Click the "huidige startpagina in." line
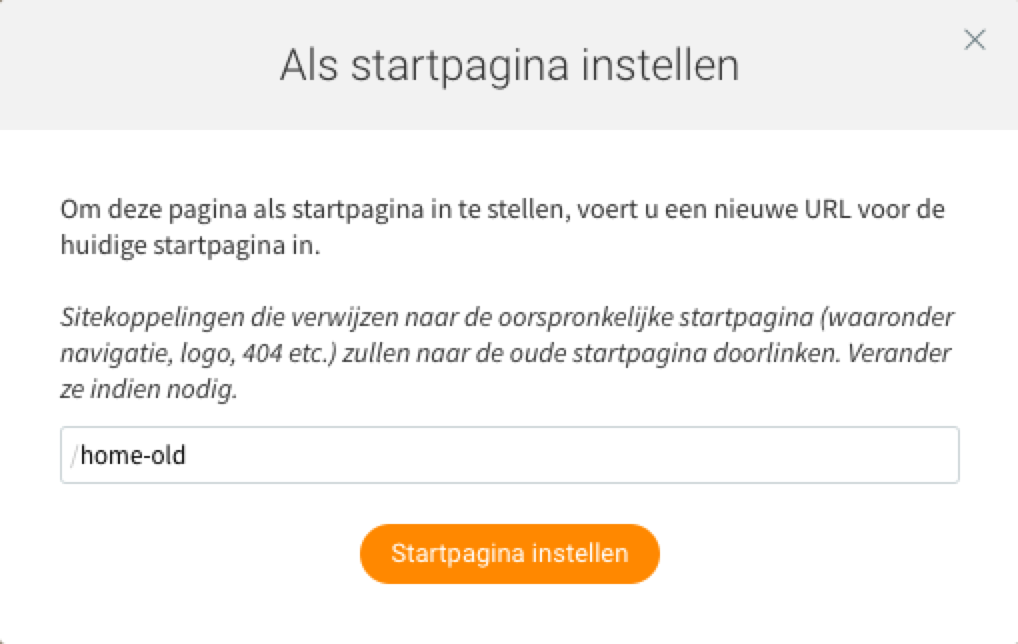Screen dimensions: 1018x644 [191, 246]
